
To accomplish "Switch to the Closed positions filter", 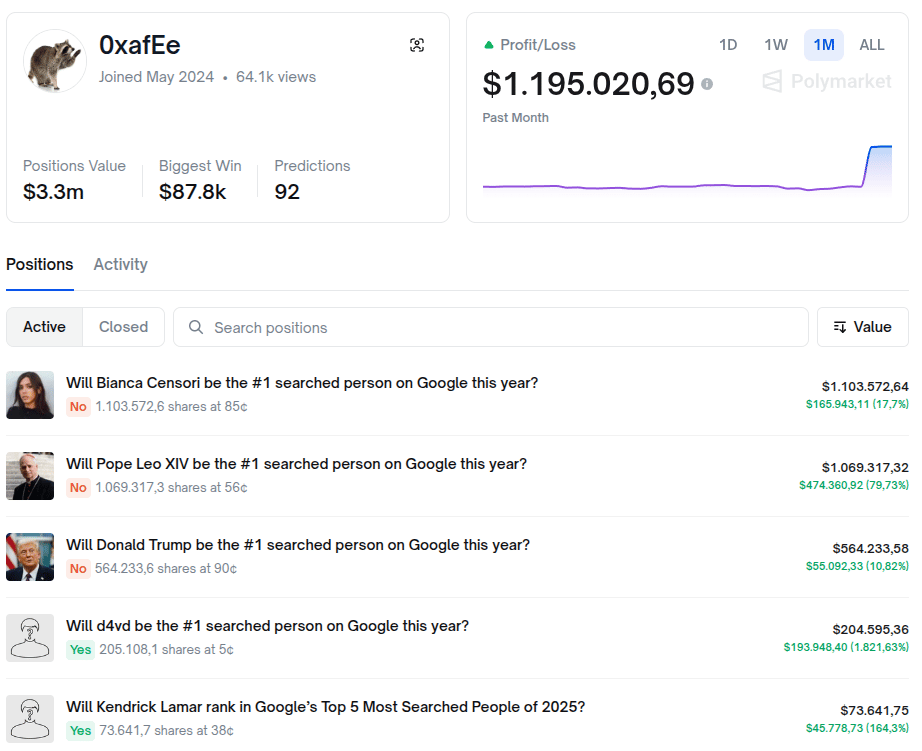I will tap(123, 327).
